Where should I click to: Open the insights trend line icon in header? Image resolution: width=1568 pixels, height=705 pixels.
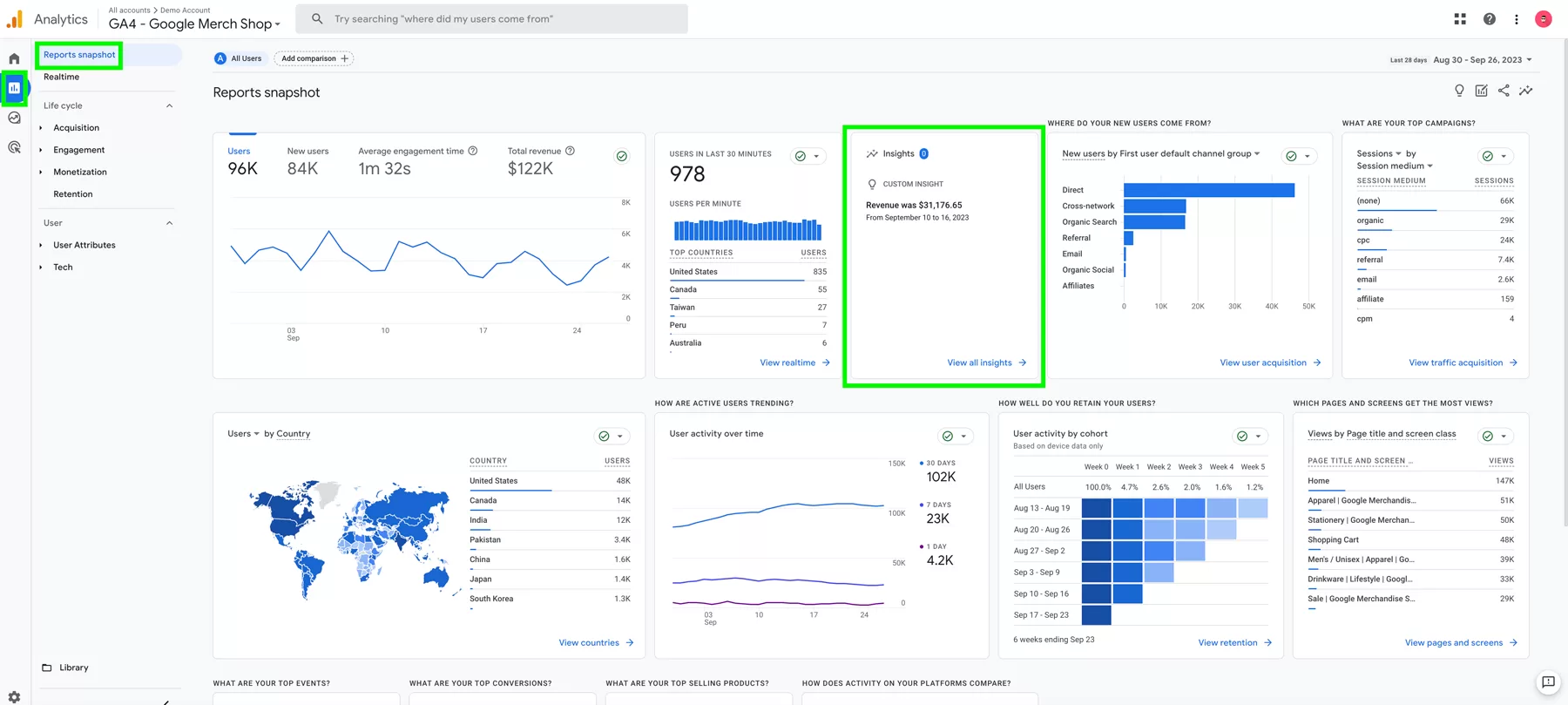click(x=1526, y=91)
